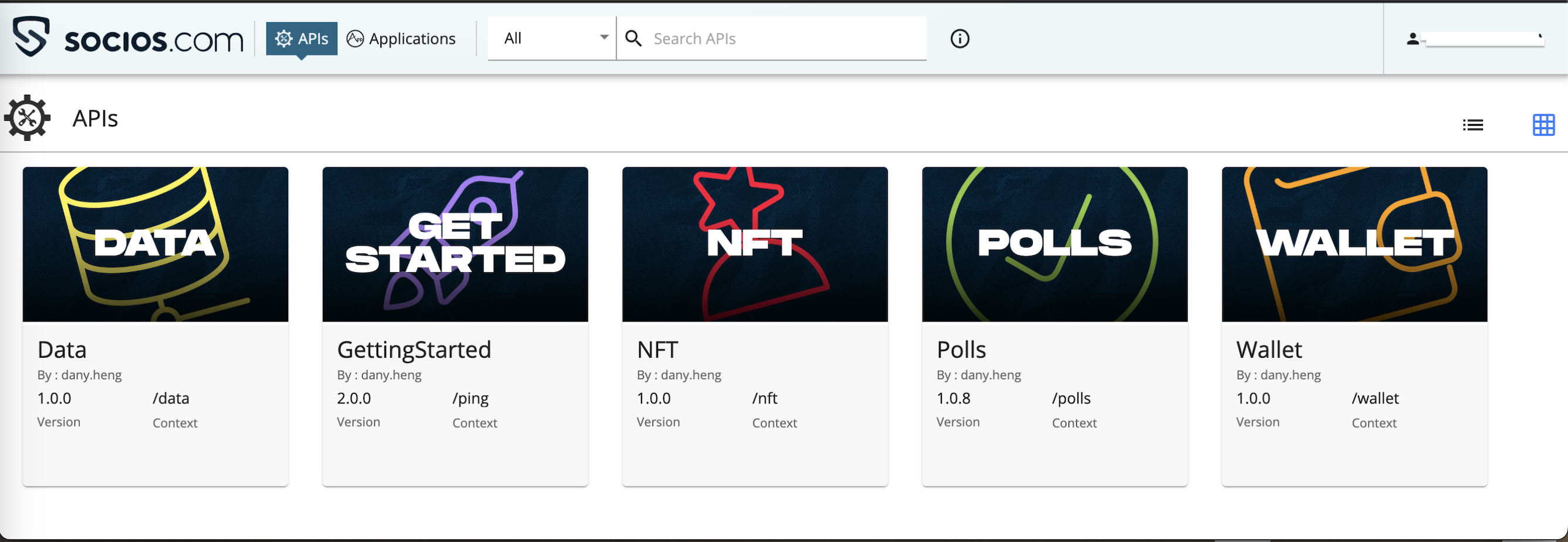Screen dimensions: 1568x542
Task: Click the NFT star thumbnail image
Action: [x=755, y=244]
